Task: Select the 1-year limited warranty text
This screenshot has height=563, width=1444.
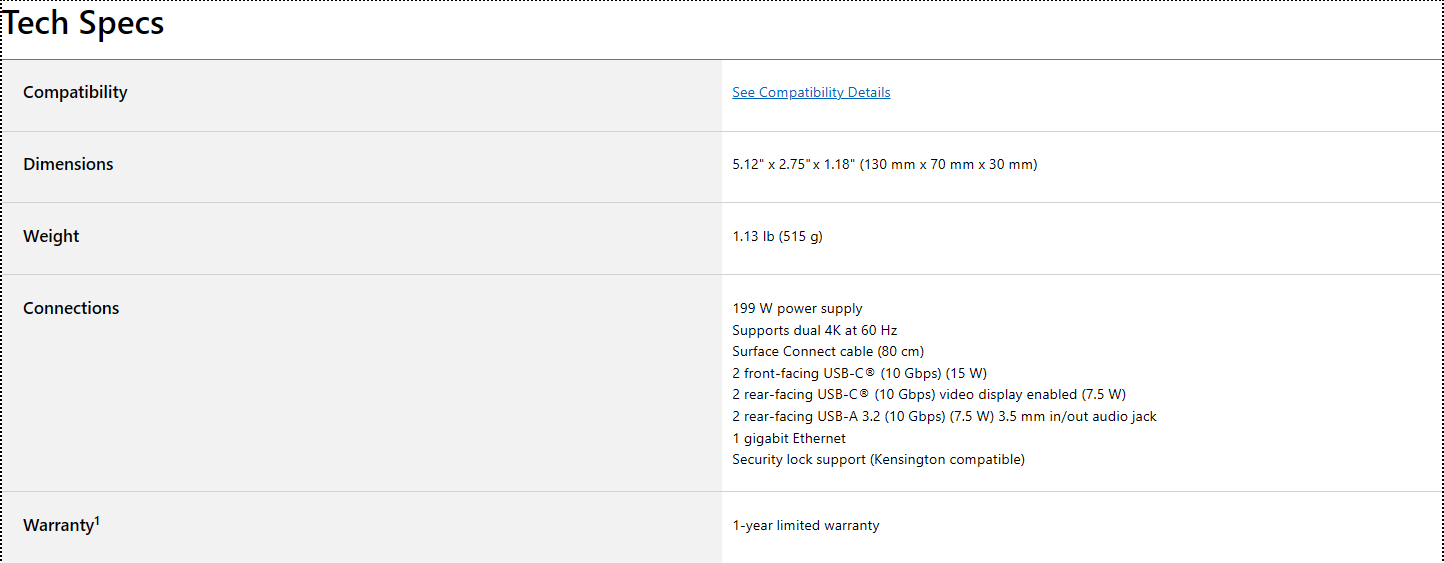Action: tap(806, 526)
